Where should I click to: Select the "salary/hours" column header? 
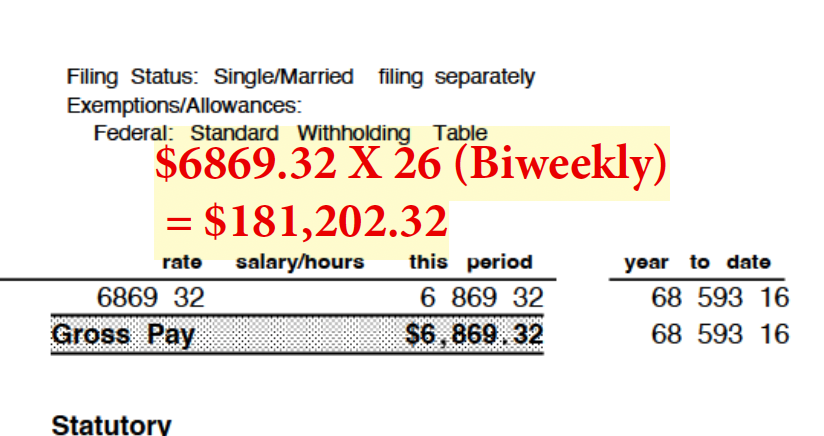(x=299, y=263)
